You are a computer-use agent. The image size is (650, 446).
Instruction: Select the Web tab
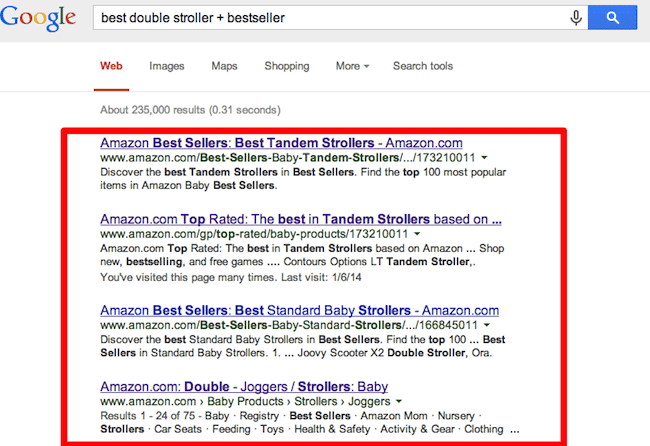[x=111, y=66]
